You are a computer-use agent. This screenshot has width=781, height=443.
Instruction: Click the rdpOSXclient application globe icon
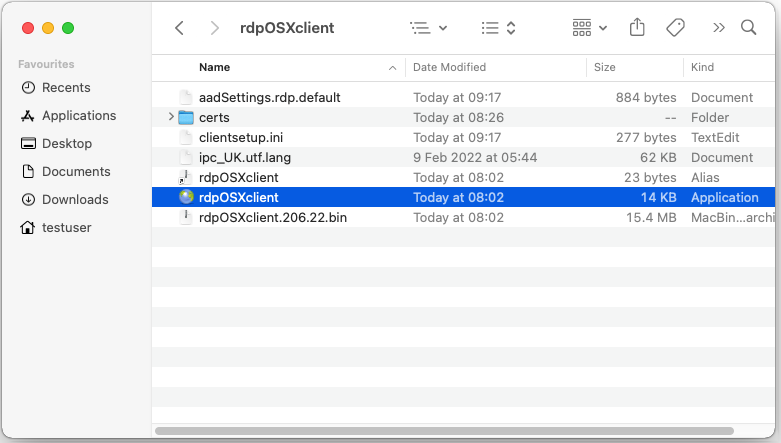click(x=186, y=198)
